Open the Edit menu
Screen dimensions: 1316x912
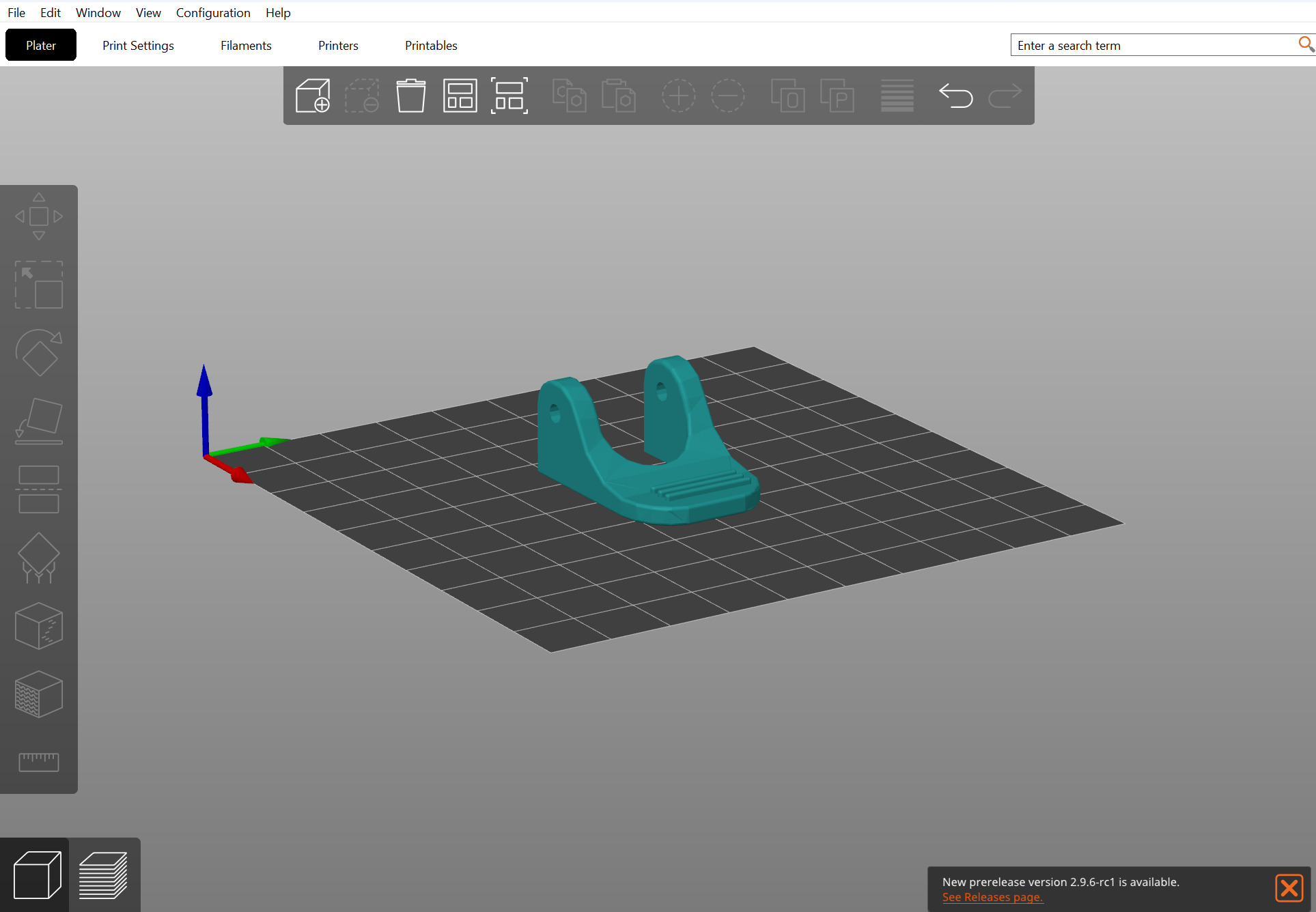point(51,12)
